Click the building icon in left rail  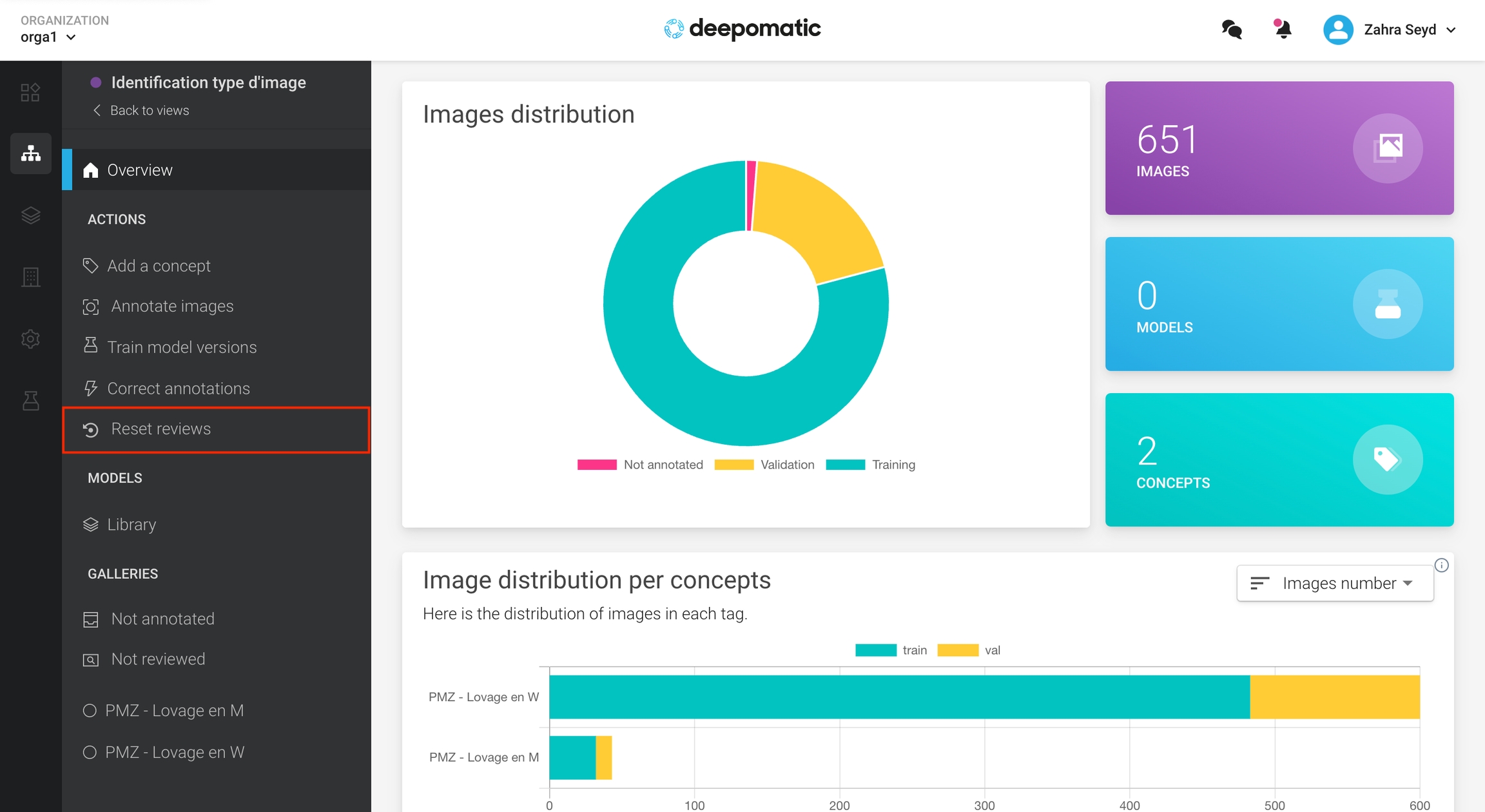pyautogui.click(x=30, y=277)
